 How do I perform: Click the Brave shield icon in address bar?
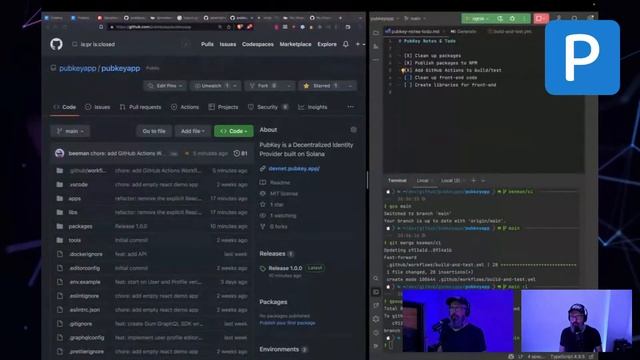pyautogui.click(x=240, y=27)
